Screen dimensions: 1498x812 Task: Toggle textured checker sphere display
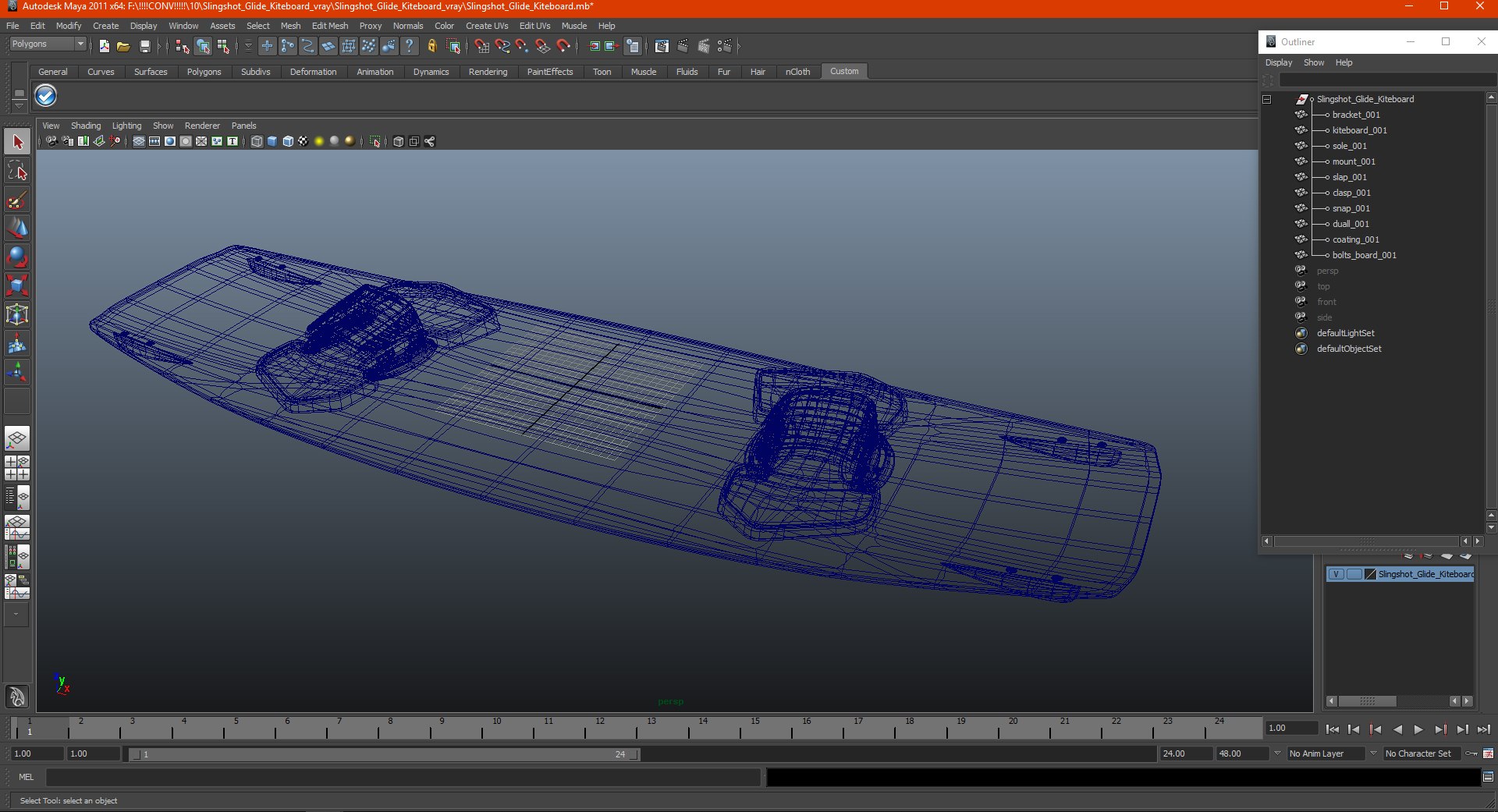(x=304, y=141)
